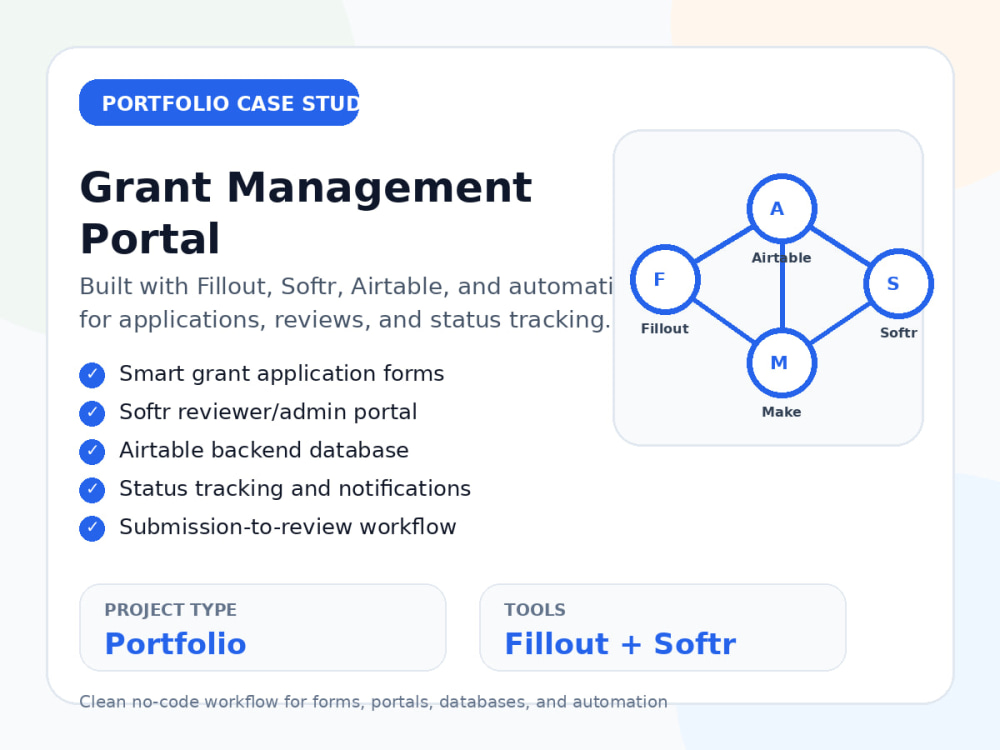
Task: Click the 'Fillout' label under node F
Action: coord(665,328)
